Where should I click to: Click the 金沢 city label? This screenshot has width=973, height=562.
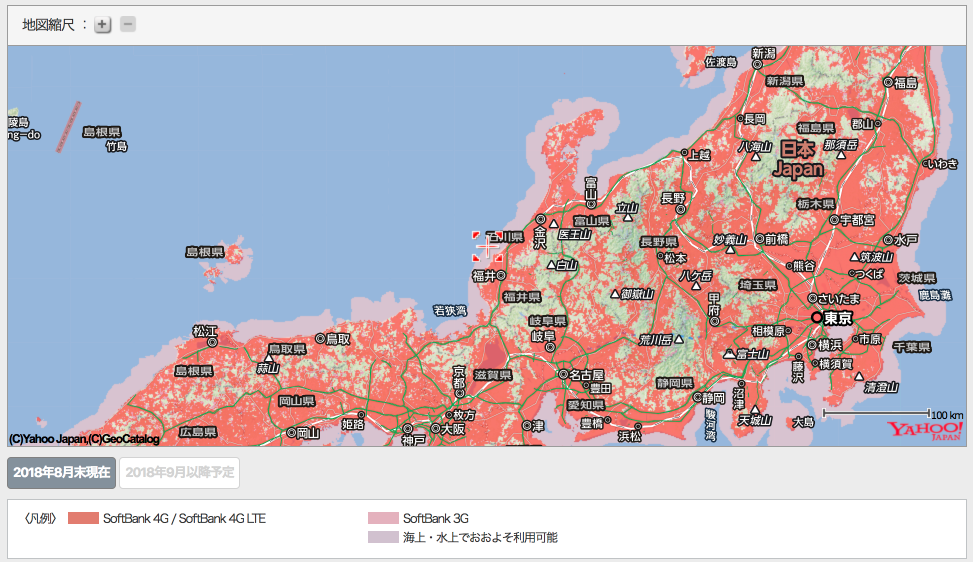point(540,238)
